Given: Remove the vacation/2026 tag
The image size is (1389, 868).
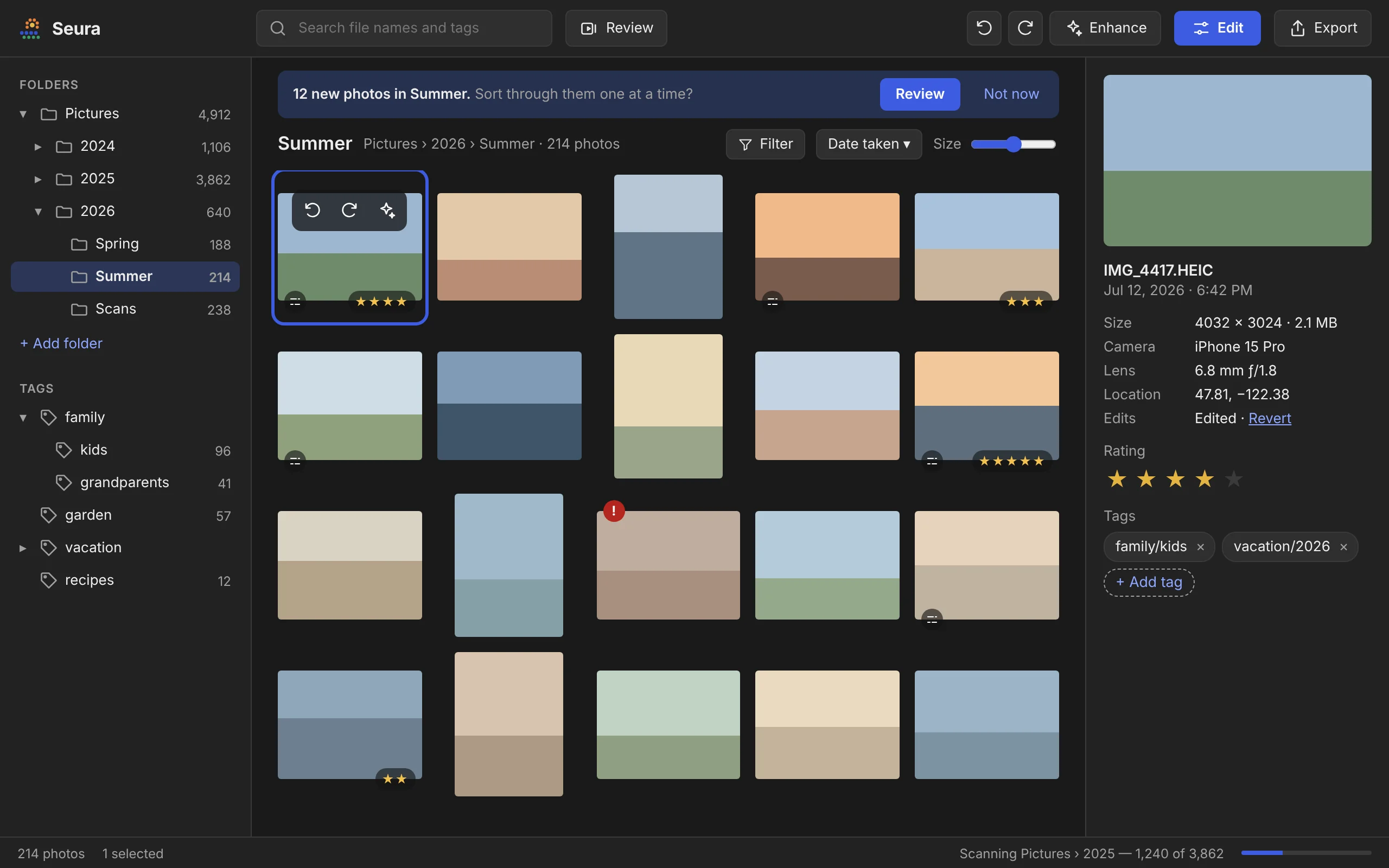Looking at the screenshot, I should coord(1343,547).
